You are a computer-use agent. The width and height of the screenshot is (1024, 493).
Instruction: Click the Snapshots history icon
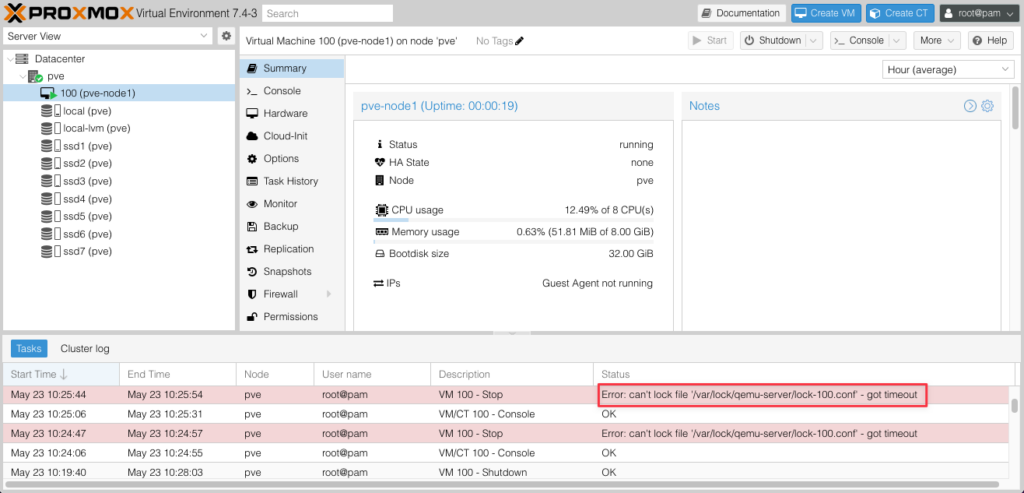point(251,272)
